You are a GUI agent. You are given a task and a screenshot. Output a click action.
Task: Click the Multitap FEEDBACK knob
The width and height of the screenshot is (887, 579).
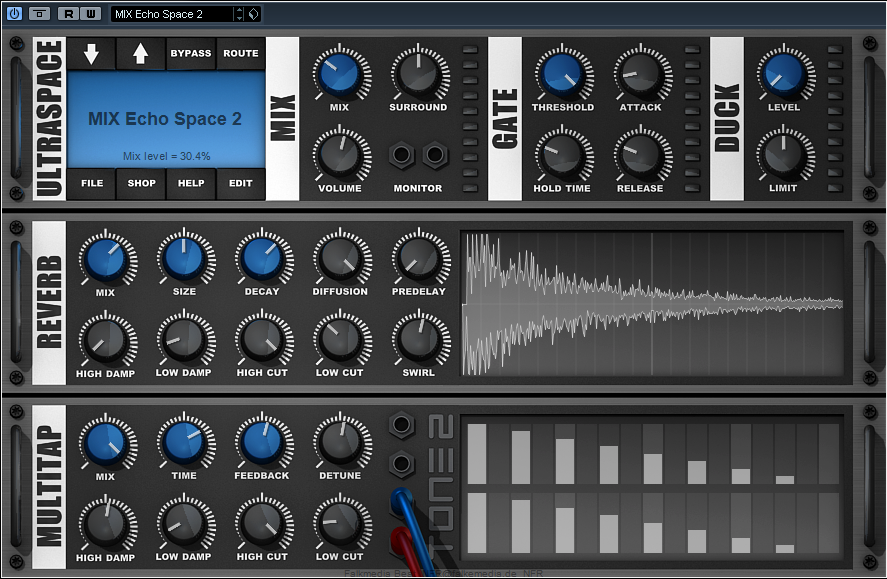(x=263, y=443)
